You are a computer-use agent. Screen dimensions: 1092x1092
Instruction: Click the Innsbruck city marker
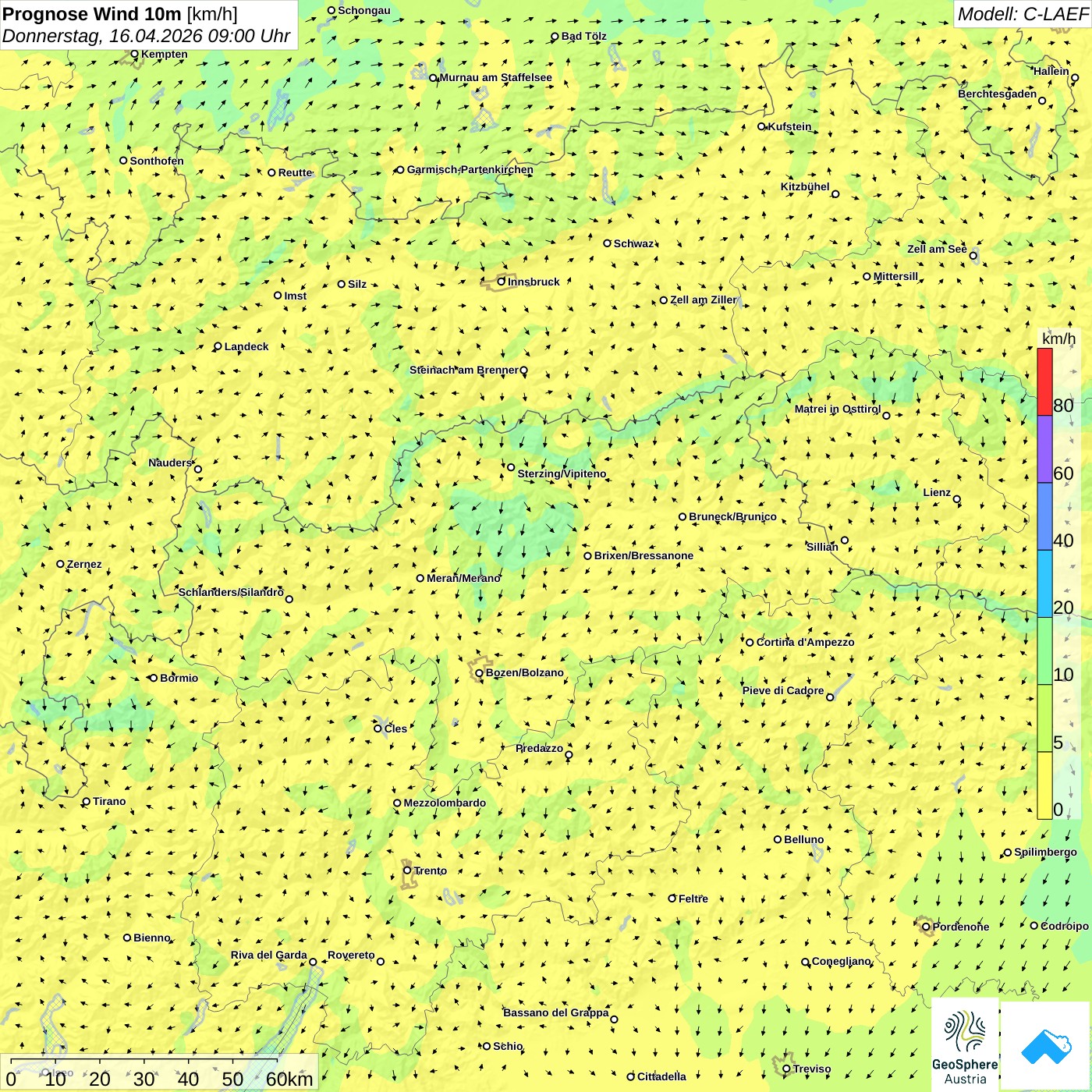[502, 282]
